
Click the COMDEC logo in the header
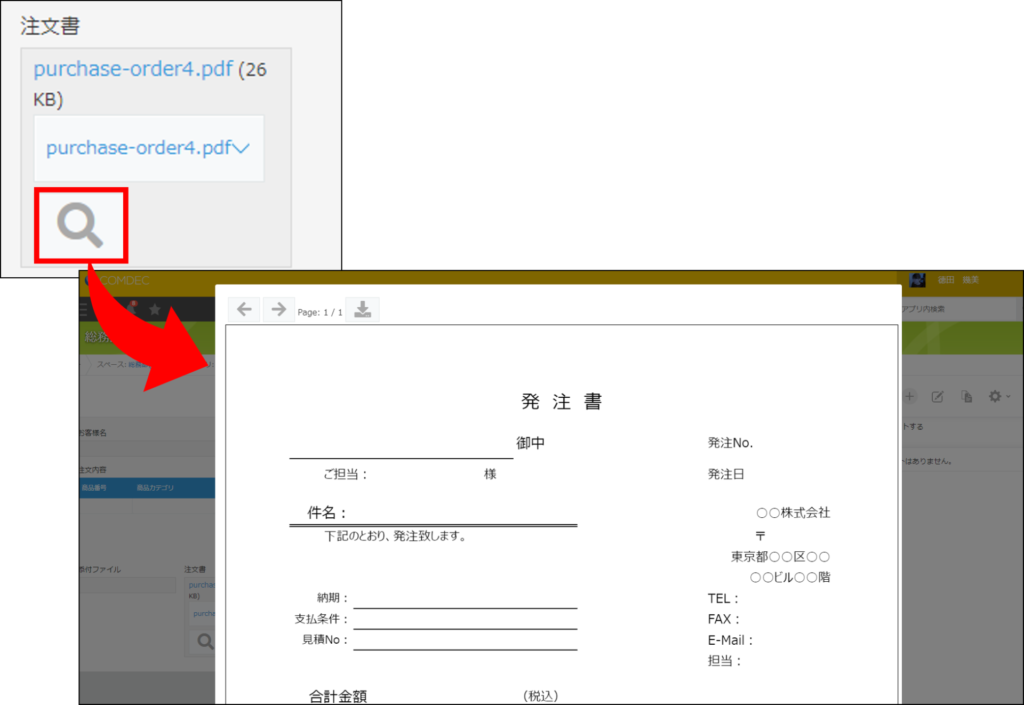click(125, 281)
